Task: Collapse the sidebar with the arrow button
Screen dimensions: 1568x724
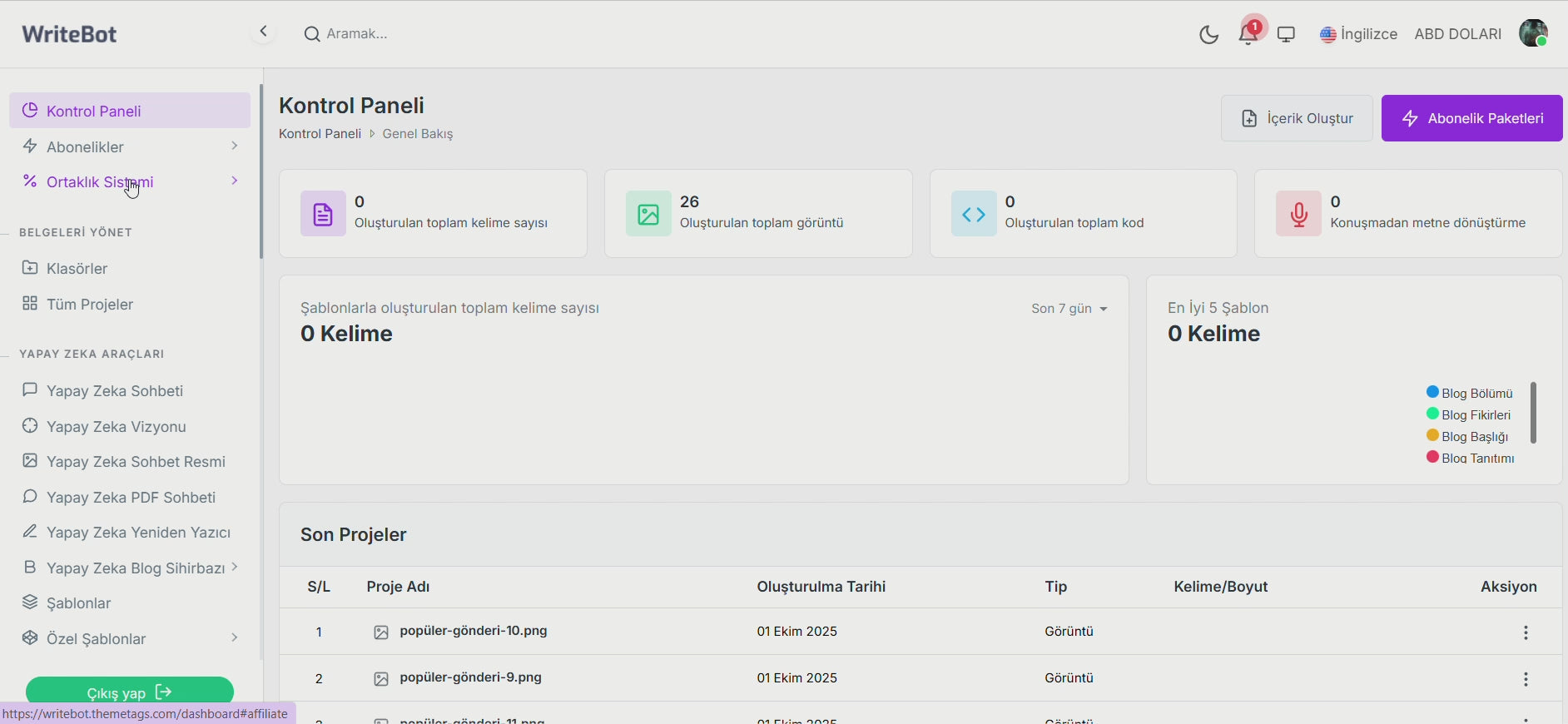Action: [263, 32]
